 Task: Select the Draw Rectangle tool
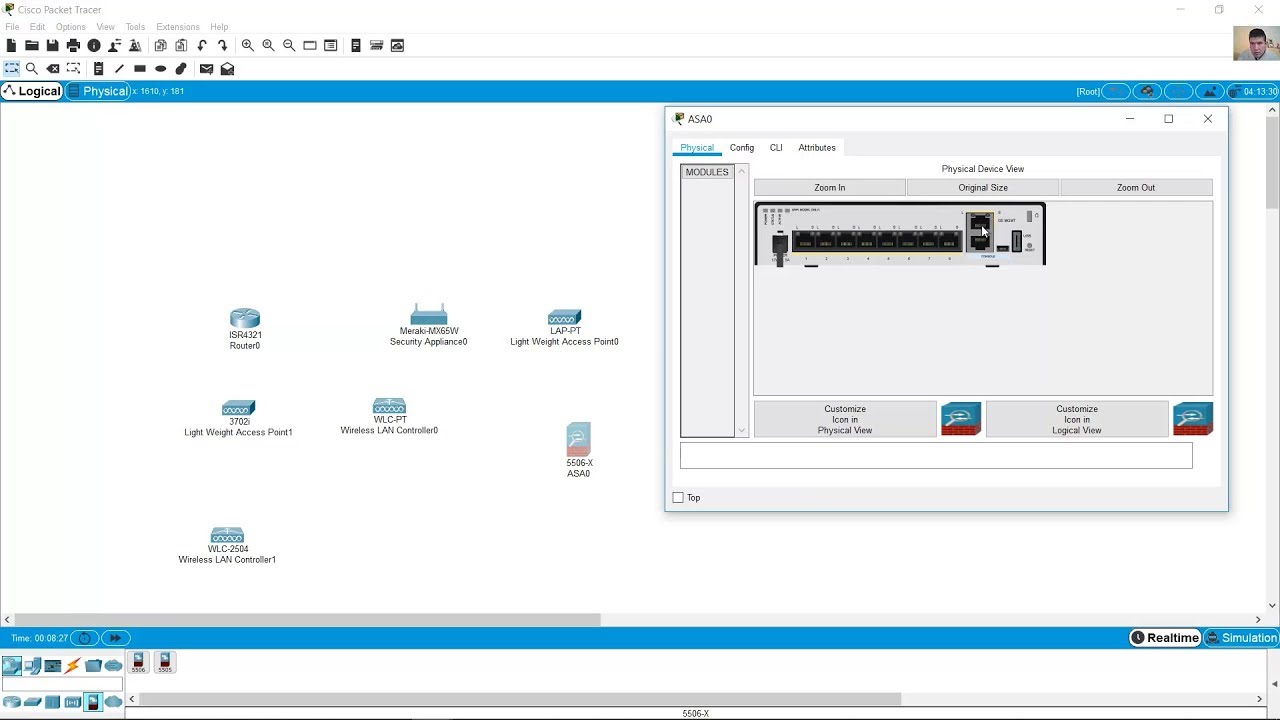139,68
